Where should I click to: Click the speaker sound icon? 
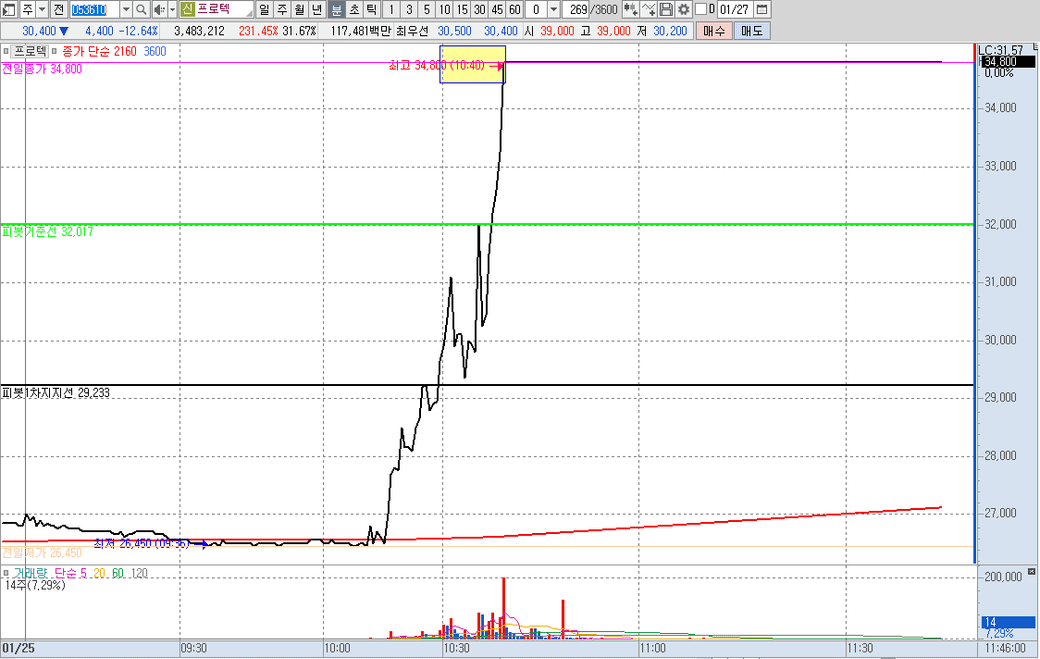click(x=160, y=9)
